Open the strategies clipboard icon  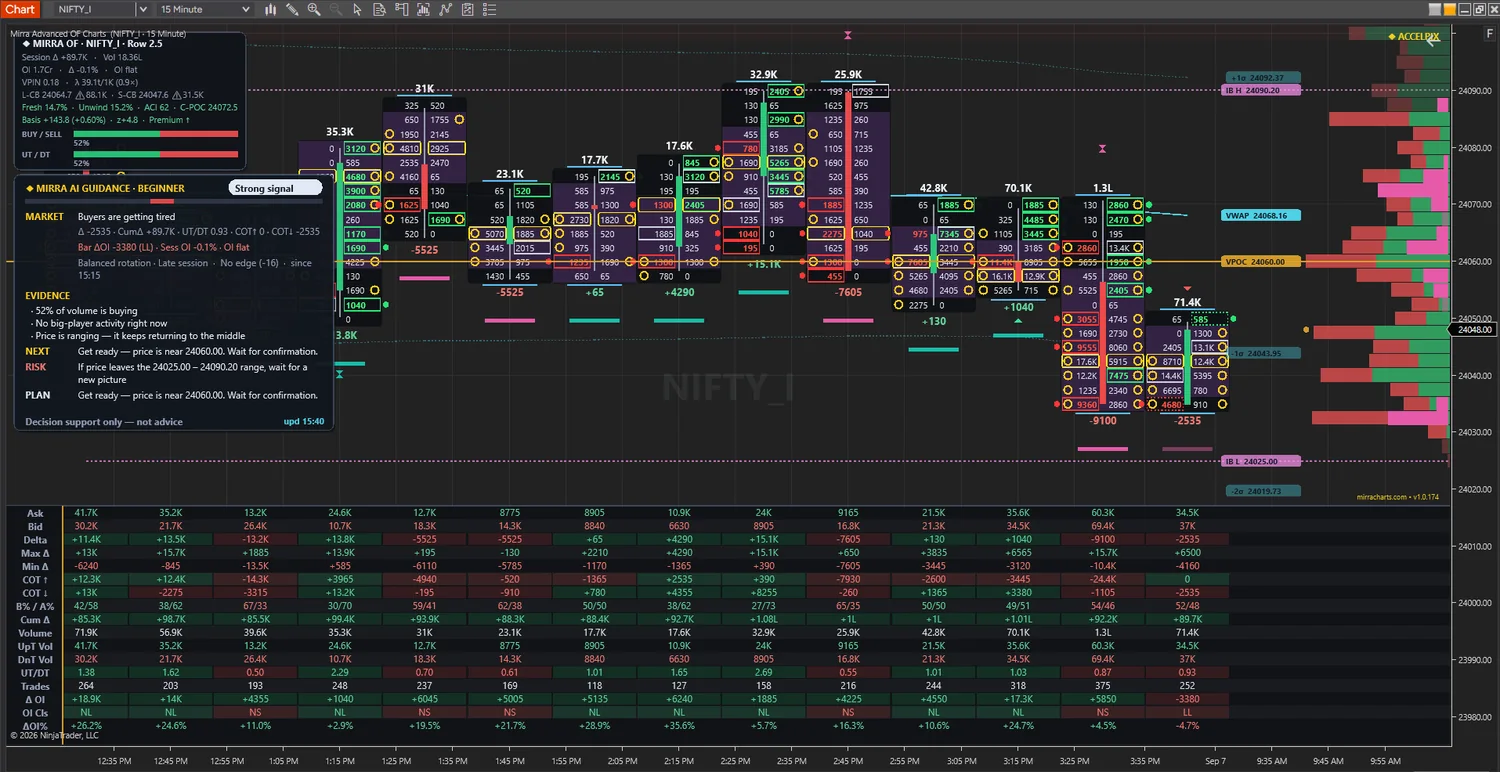[x=468, y=9]
